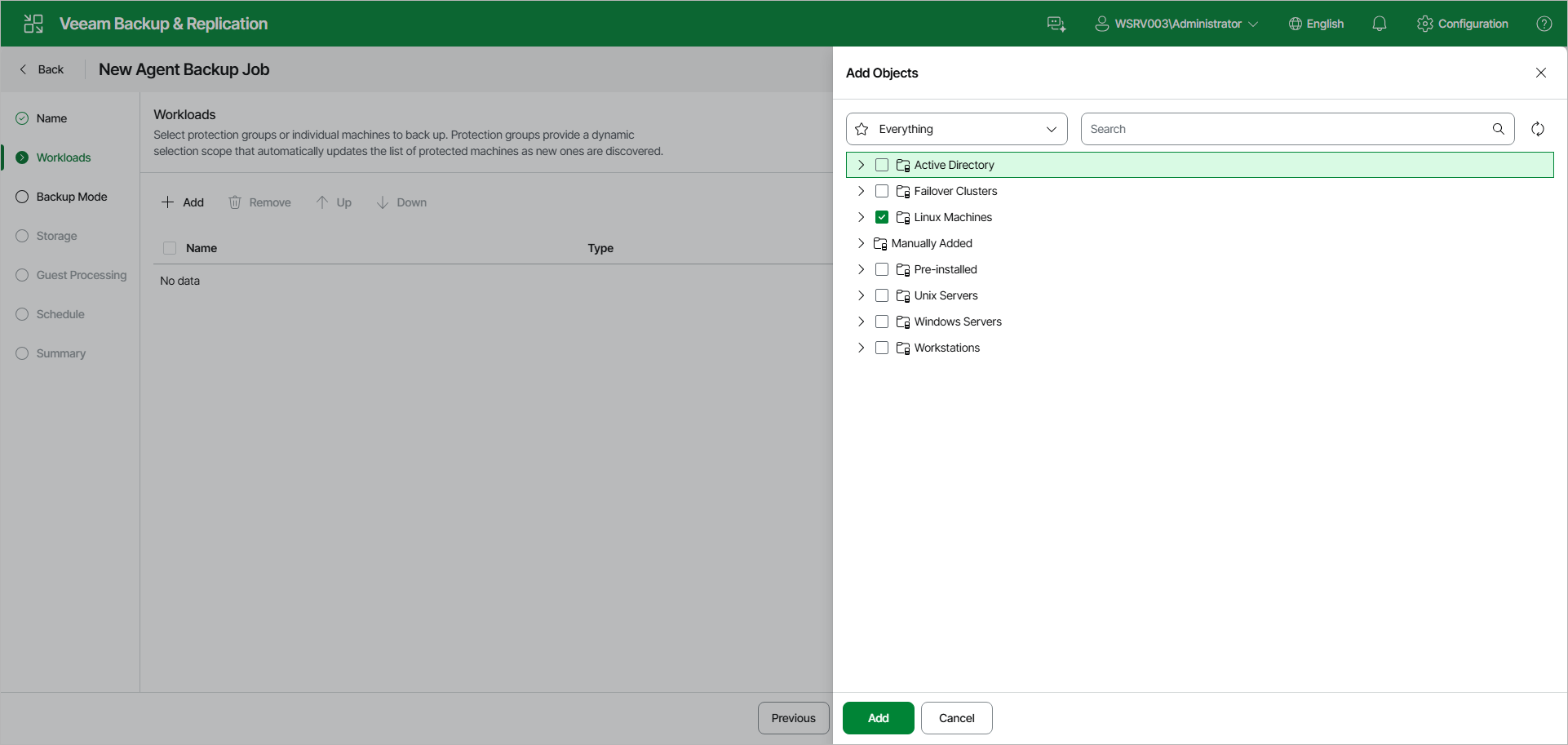Click the magnifier icon in Search box
Image resolution: width=1568 pixels, height=745 pixels.
pos(1499,129)
